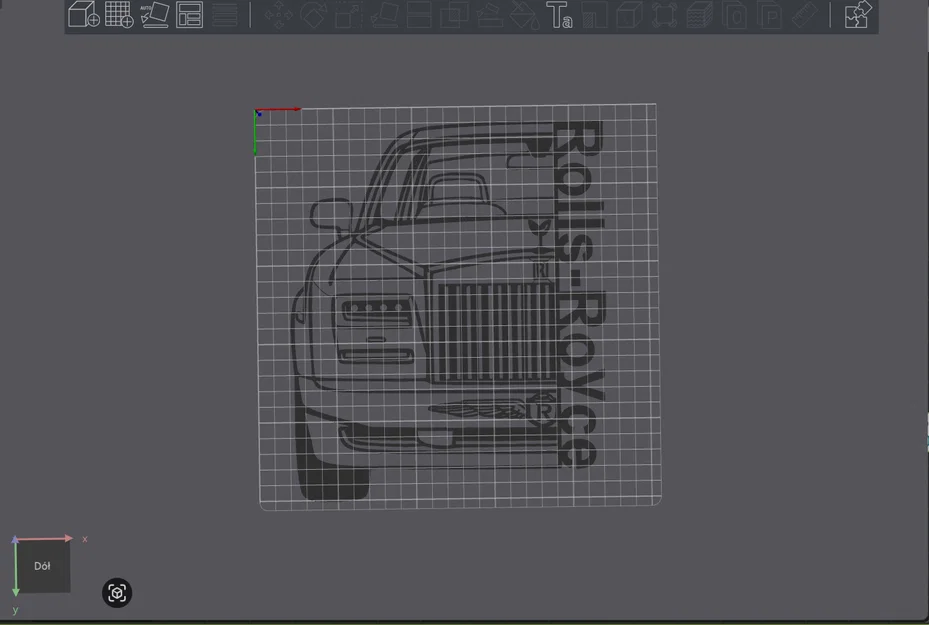The image size is (929, 625).
Task: Click the Dół view cube face
Action: (41, 566)
